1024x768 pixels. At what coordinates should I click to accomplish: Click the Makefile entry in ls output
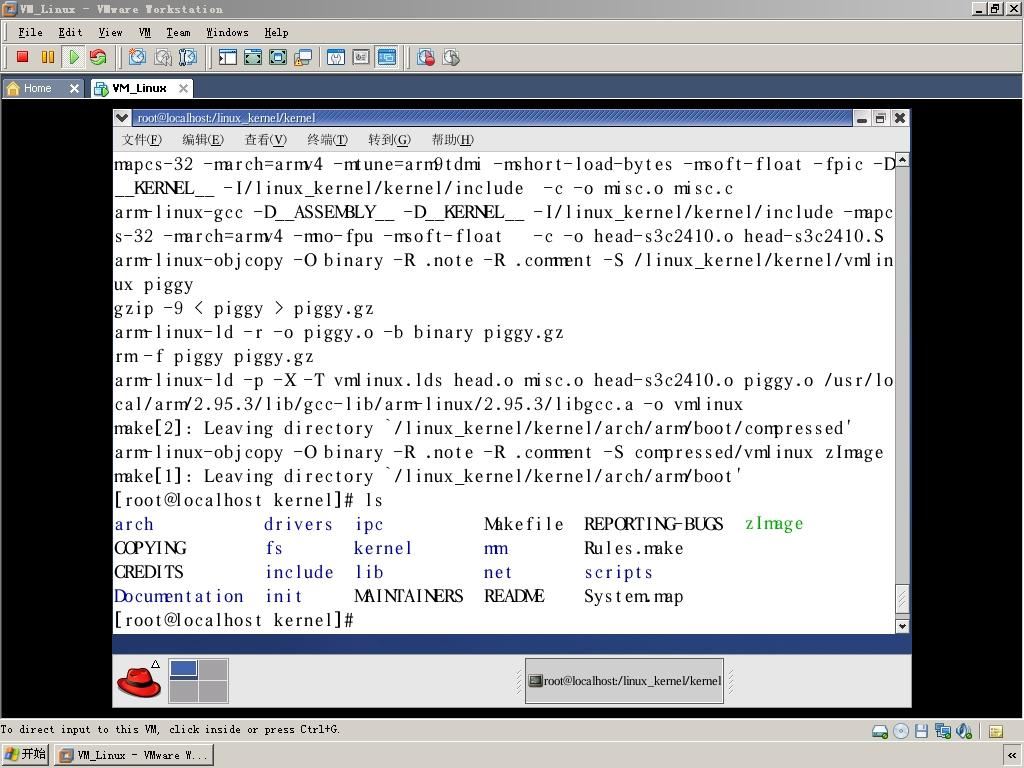point(523,524)
